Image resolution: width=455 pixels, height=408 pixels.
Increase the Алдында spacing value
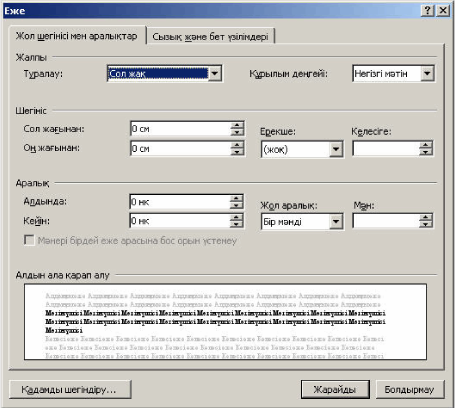(x=236, y=198)
